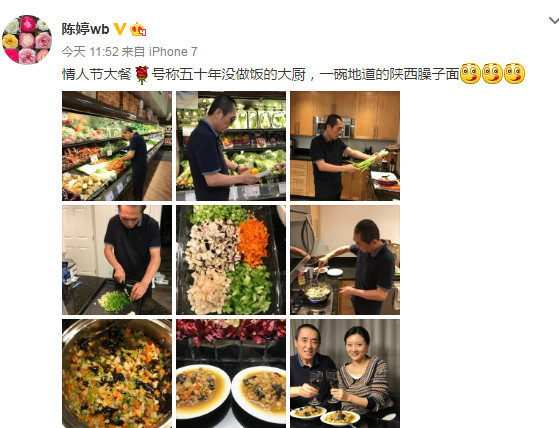Open photo of man chopping green vegetables
This screenshot has height=428, width=559.
point(117,260)
